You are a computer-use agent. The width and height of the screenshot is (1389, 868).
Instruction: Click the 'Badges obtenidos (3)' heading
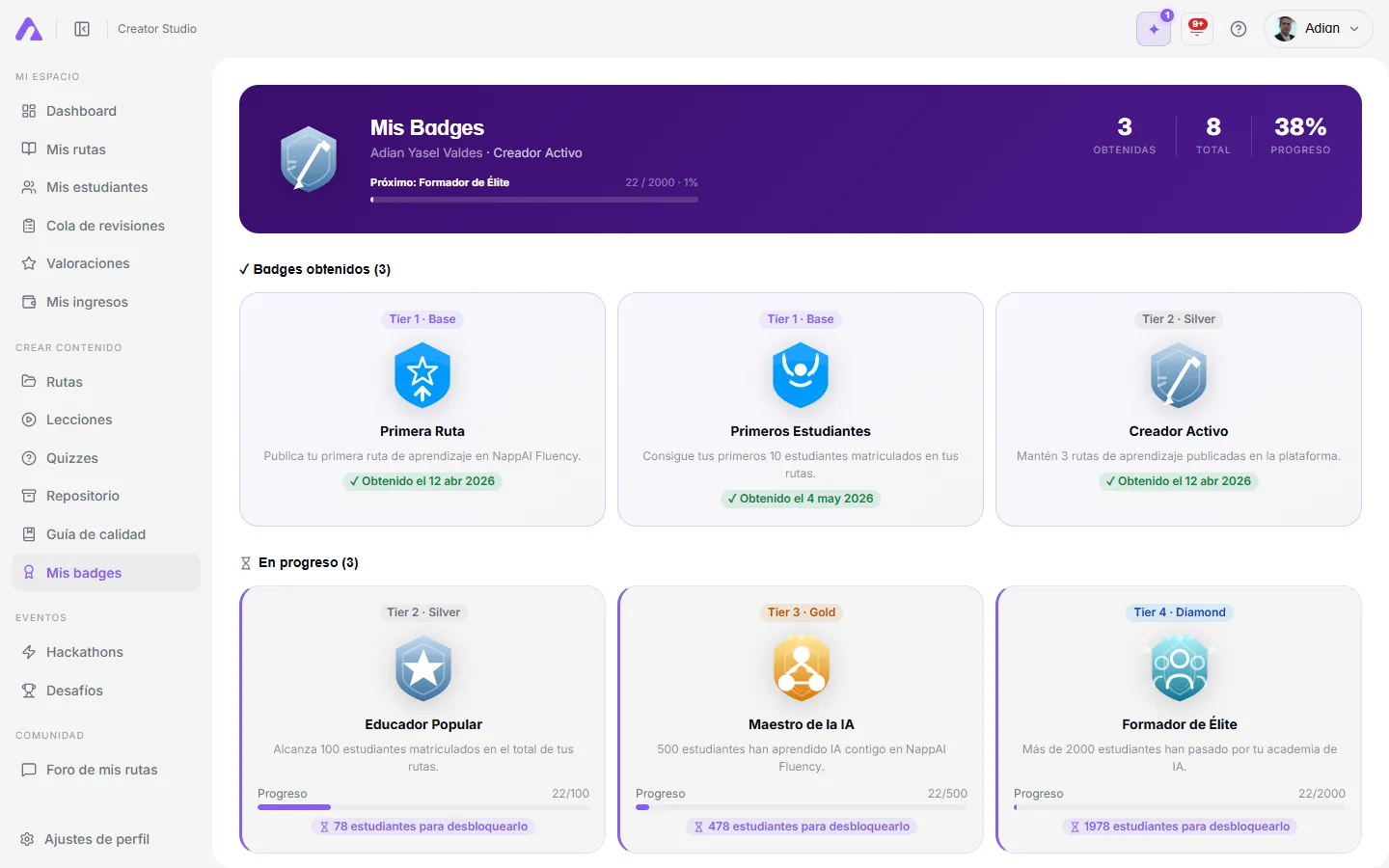click(315, 269)
